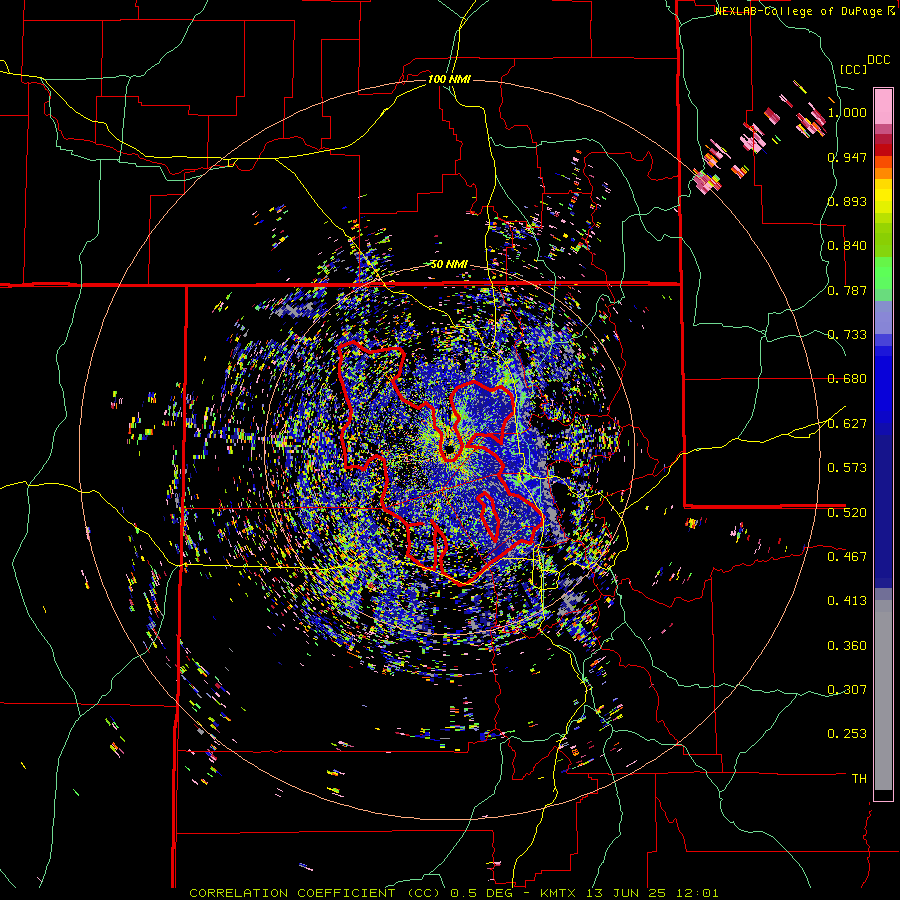Select the 0.947 legend value
This screenshot has height=900, width=900.
847,157
